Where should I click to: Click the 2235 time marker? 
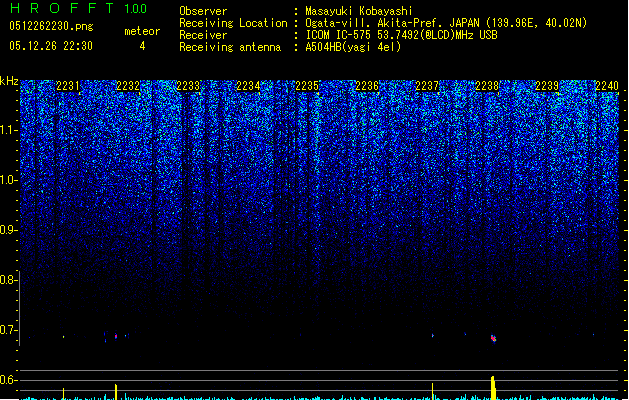pyautogui.click(x=307, y=86)
